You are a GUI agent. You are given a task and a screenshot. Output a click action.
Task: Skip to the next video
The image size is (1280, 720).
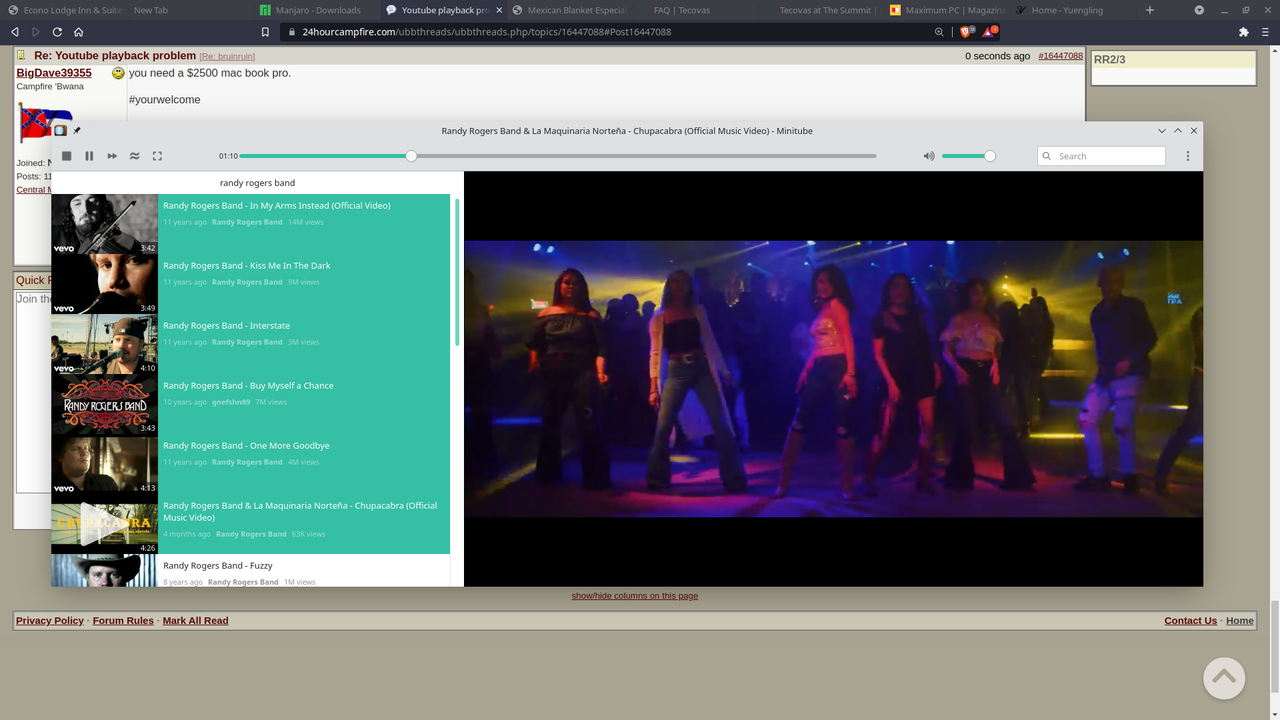pos(112,156)
